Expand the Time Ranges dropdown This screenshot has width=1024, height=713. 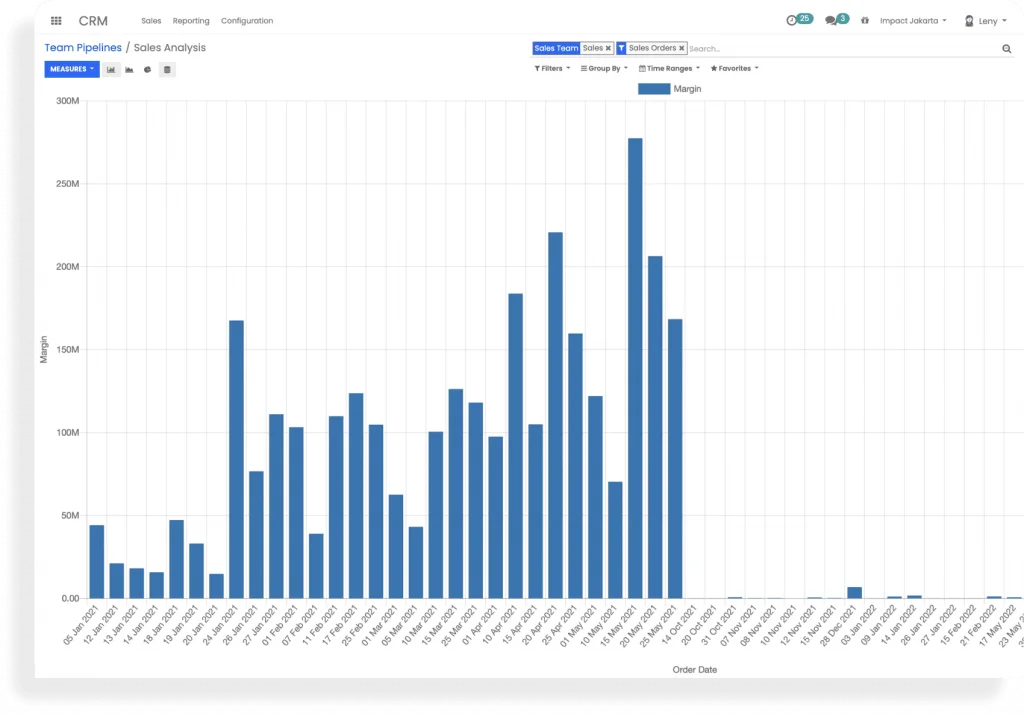[x=669, y=69]
